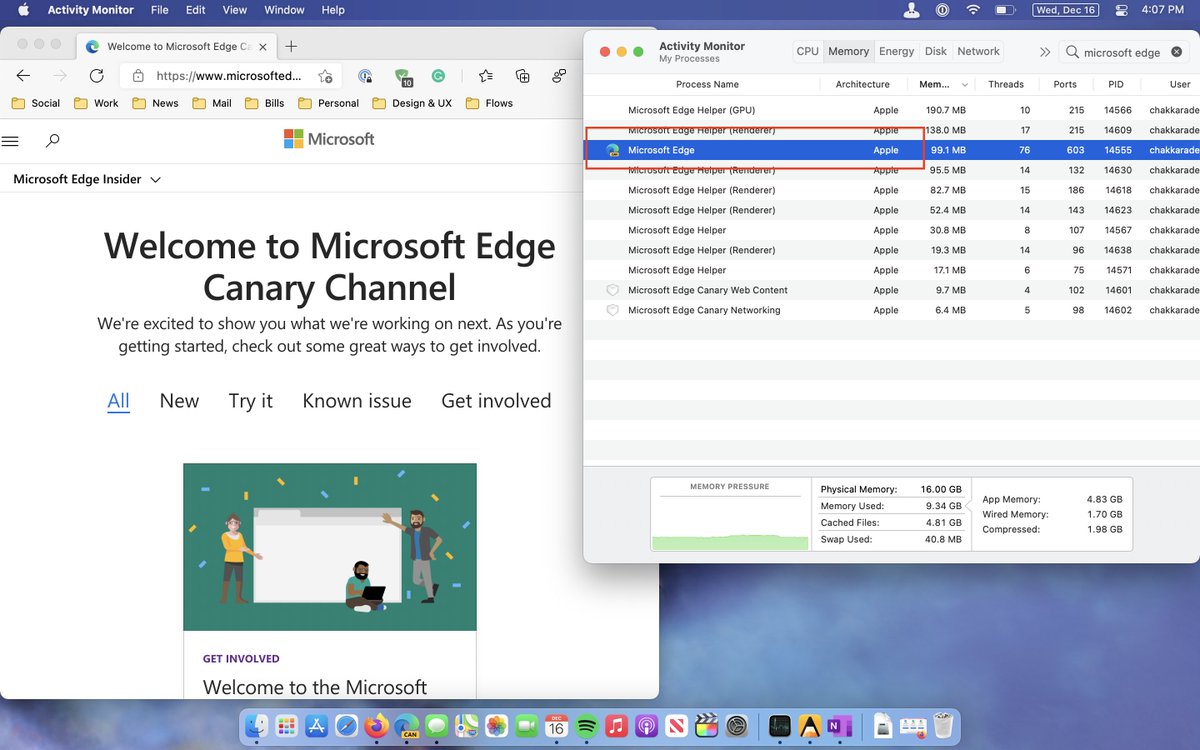The image size is (1200, 750).
Task: Select the All filter link
Action: coord(118,401)
